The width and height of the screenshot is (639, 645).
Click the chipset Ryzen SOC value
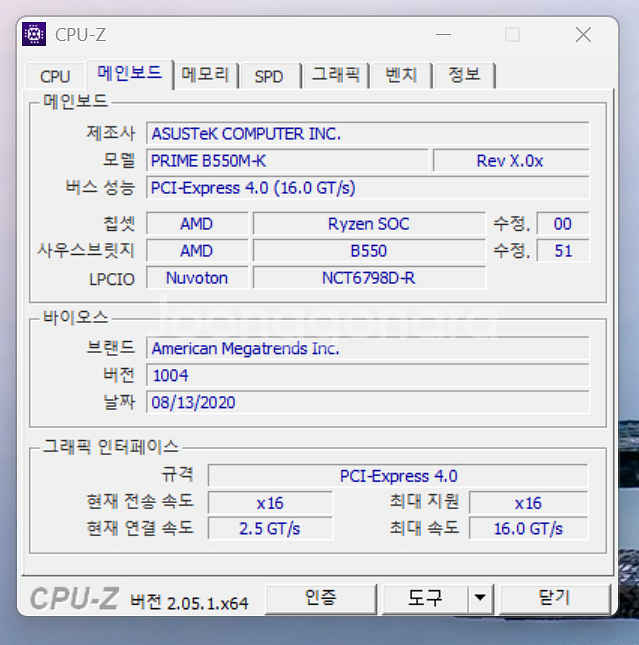(x=369, y=224)
